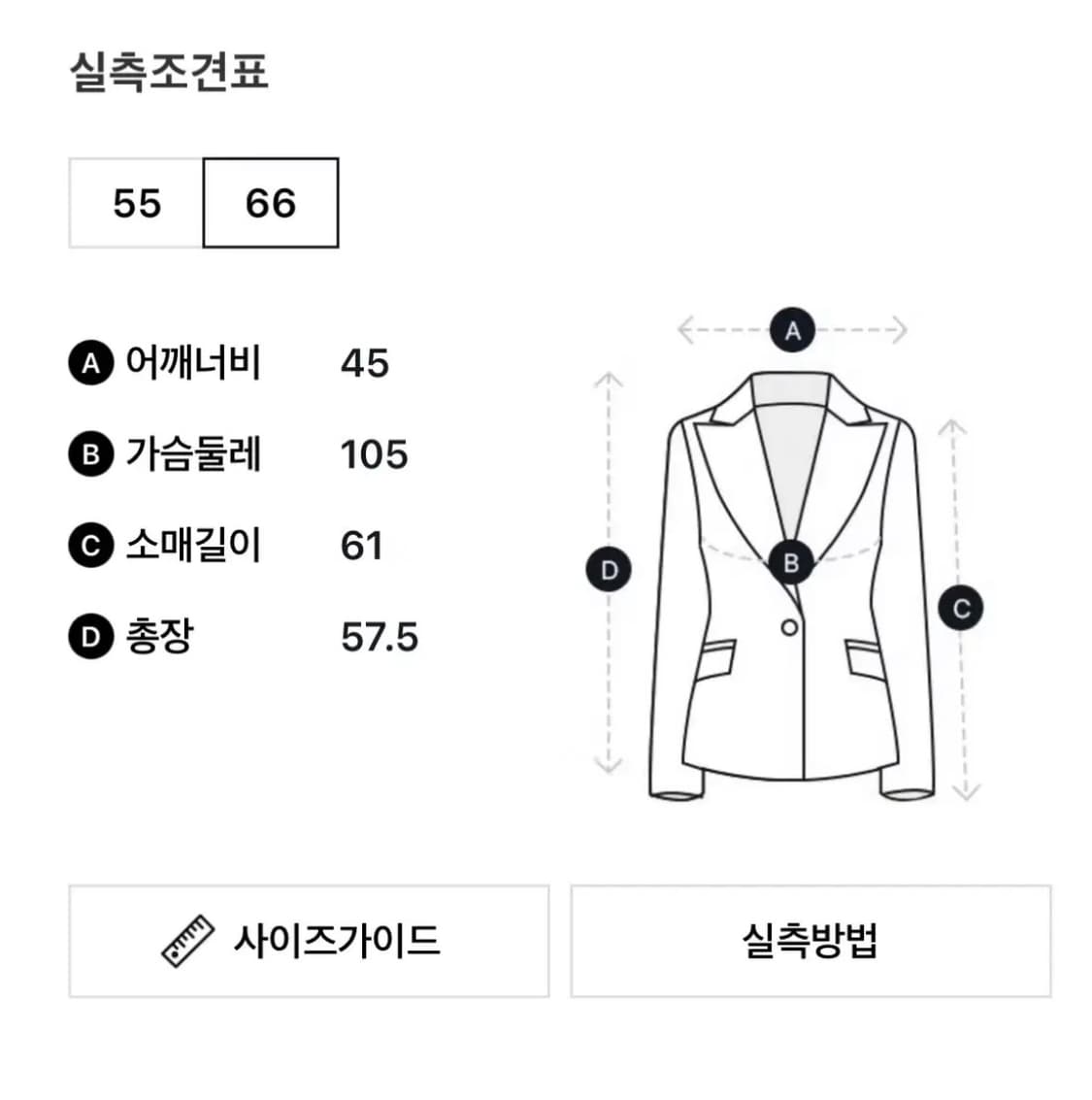Open the 실측방법 instructions
Image resolution: width=1092 pixels, height=1100 pixels.
coord(813,940)
